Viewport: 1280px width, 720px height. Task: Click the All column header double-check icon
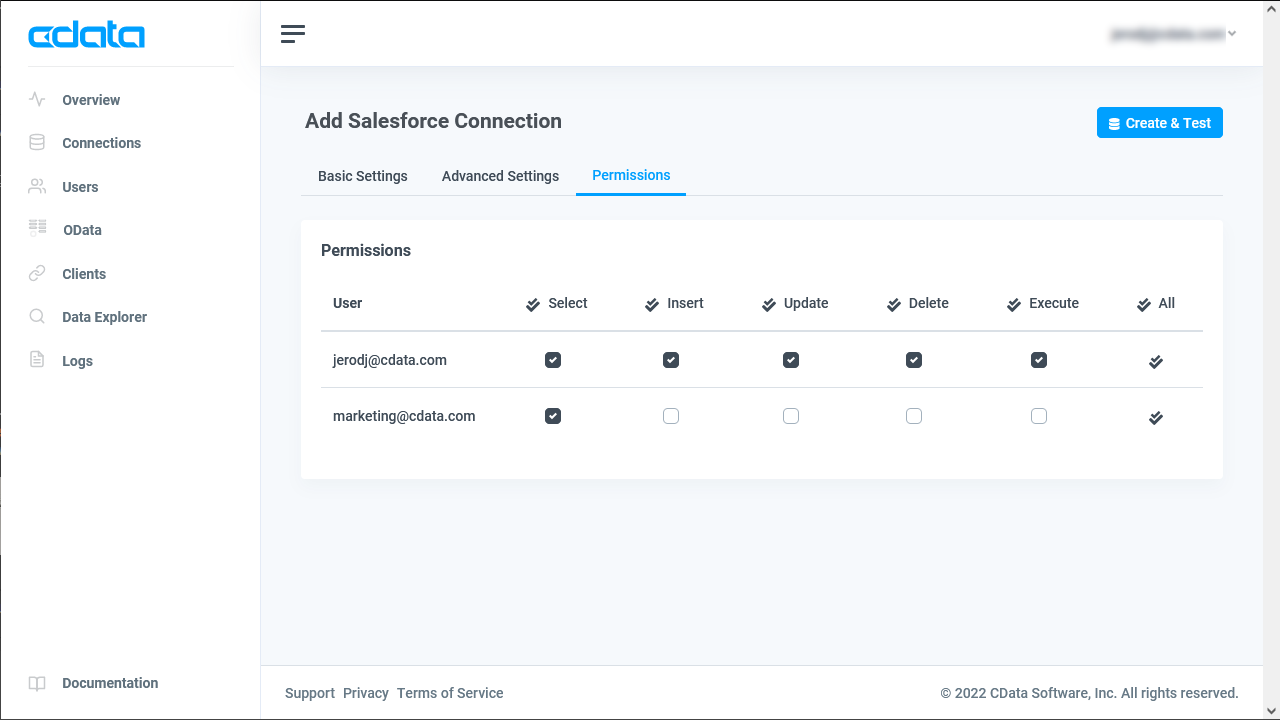[1144, 305]
